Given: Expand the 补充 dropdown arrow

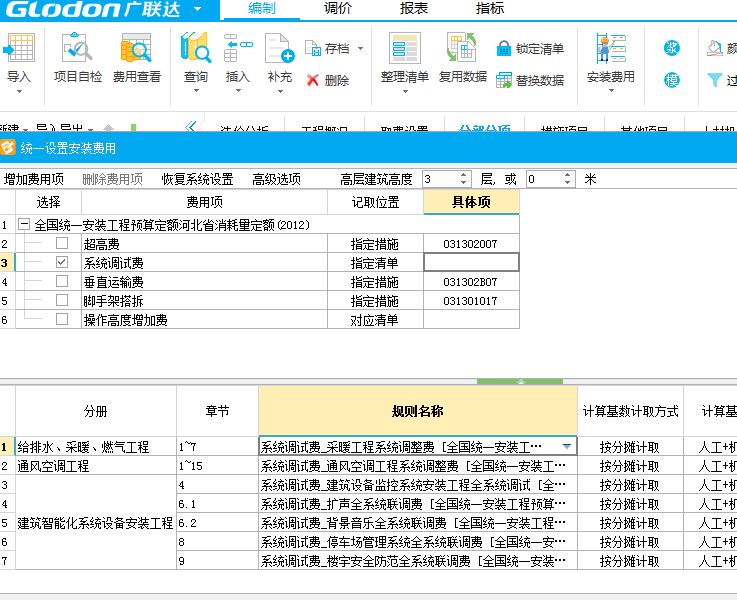Looking at the screenshot, I should pos(280,91).
